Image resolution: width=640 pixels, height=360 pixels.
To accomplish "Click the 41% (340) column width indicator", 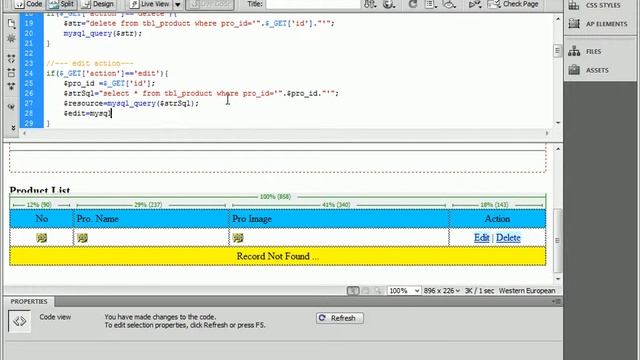I will pos(336,204).
